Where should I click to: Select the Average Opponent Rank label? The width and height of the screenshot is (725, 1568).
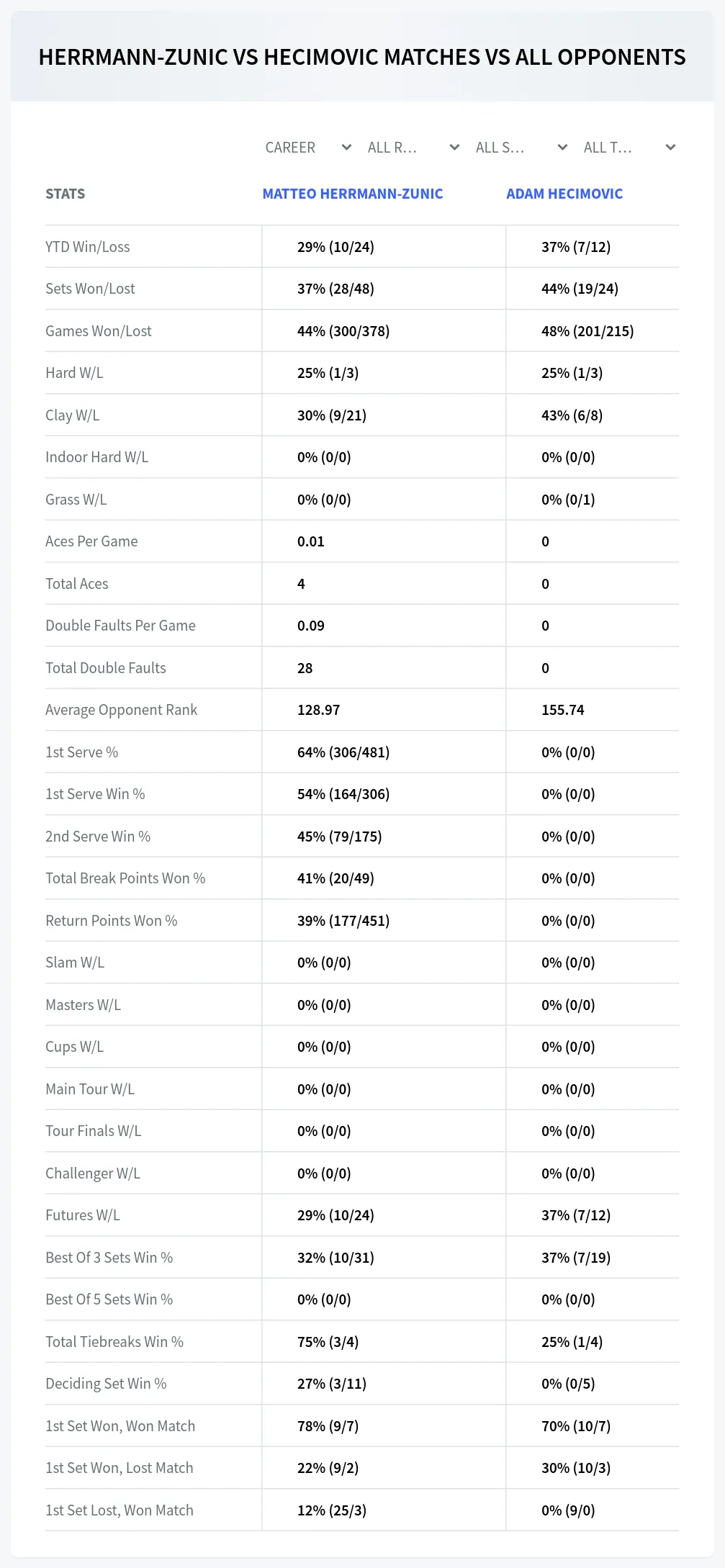pos(121,710)
